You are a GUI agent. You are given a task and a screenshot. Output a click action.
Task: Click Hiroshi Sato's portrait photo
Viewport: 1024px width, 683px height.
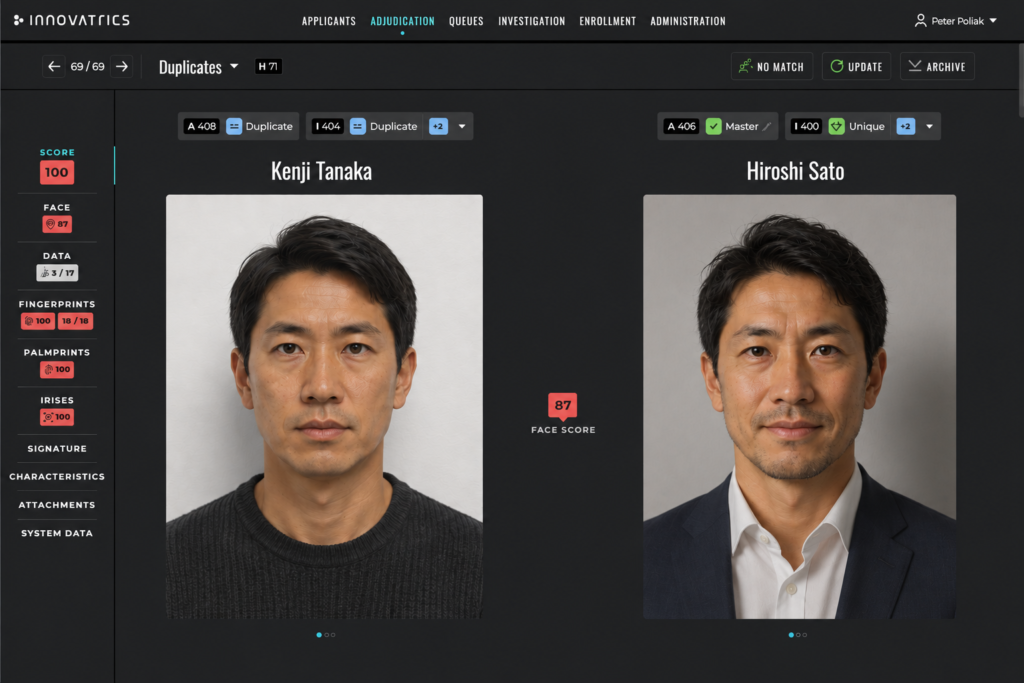point(799,406)
